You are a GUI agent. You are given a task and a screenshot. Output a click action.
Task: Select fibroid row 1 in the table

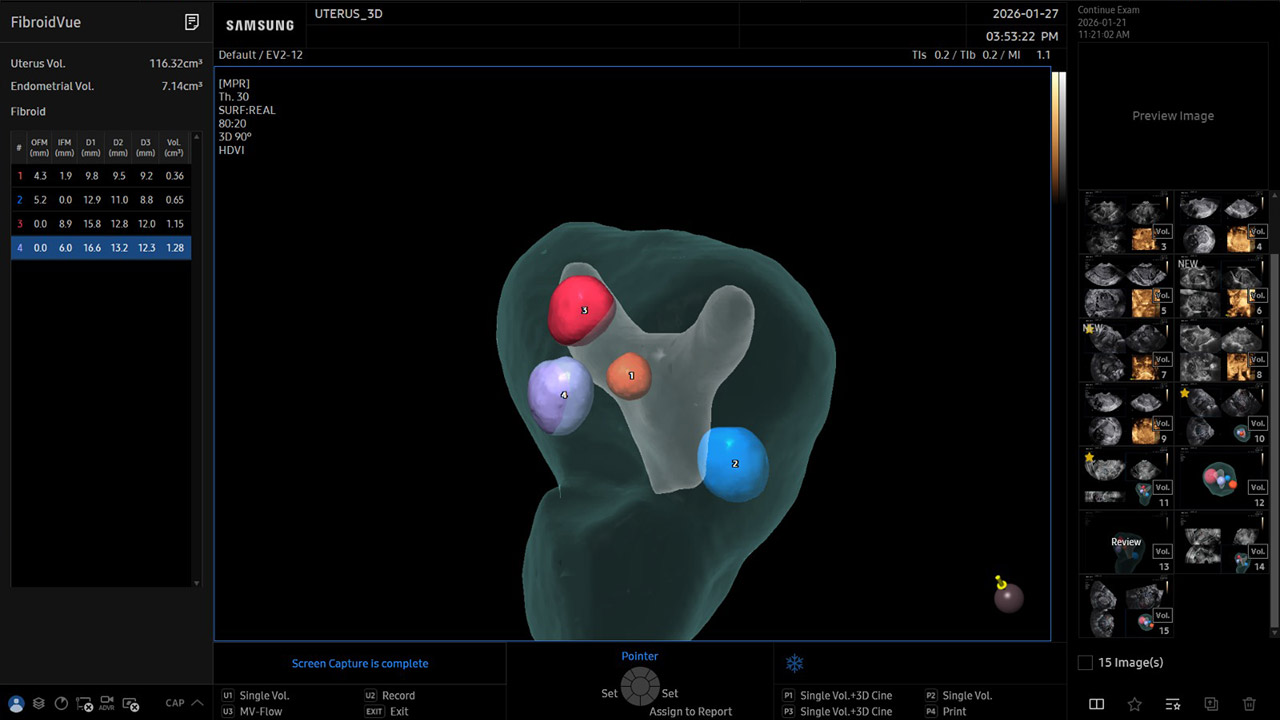[x=101, y=175]
